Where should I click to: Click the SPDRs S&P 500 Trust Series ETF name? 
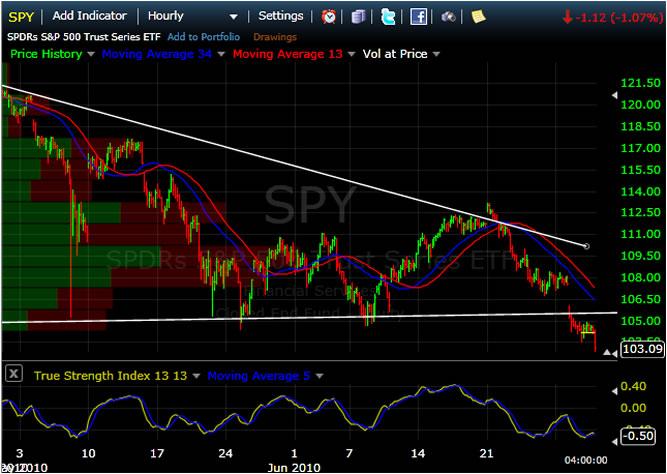coord(84,37)
